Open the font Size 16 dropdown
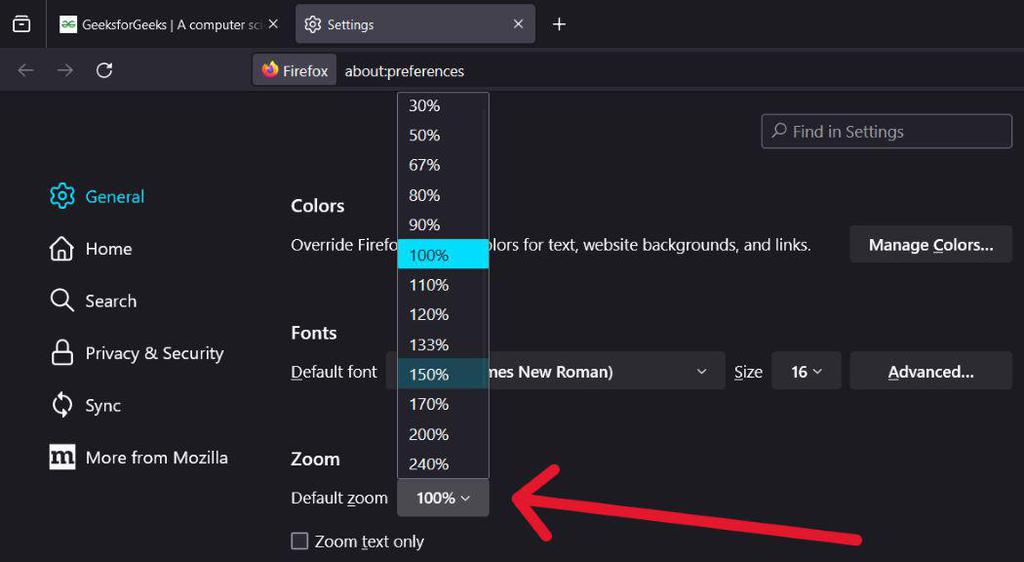Screen dimensions: 1024x562 (x=806, y=372)
